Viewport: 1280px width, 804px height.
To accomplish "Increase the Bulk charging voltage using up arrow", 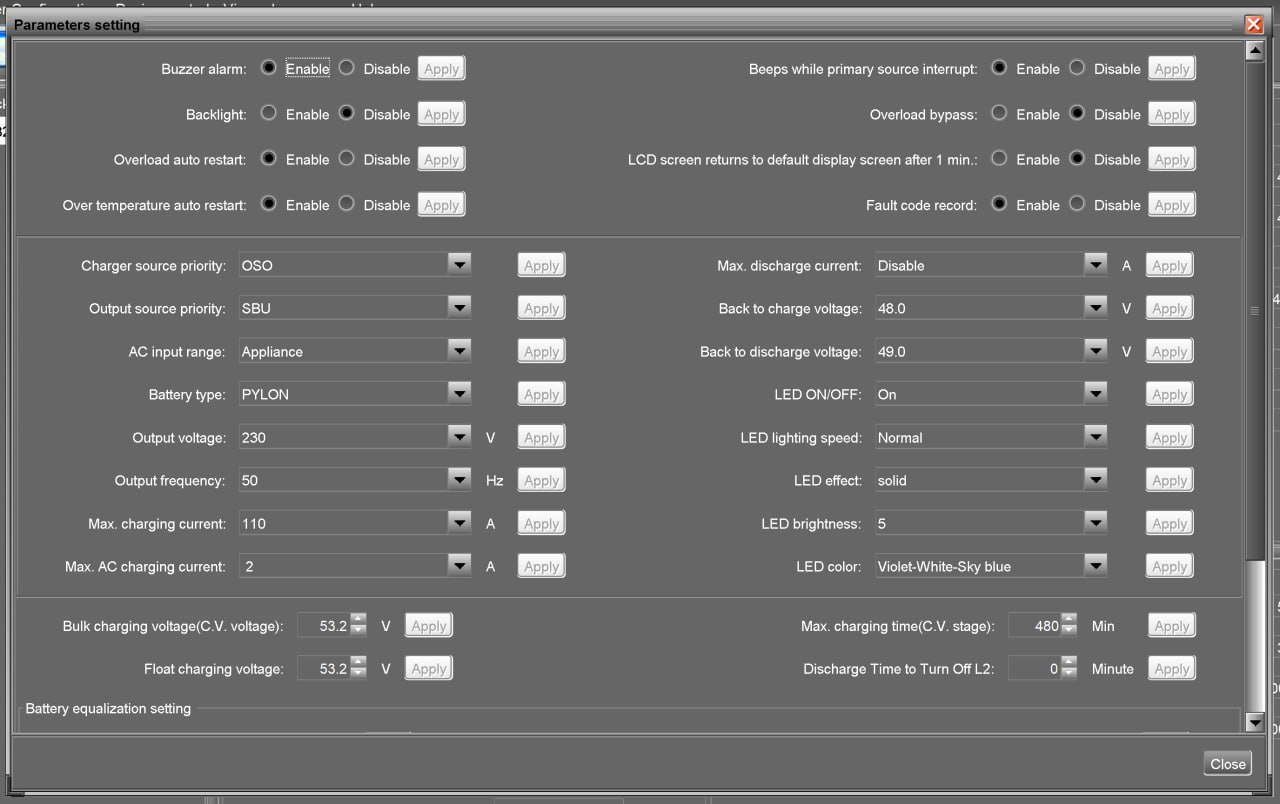I will coord(358,620).
